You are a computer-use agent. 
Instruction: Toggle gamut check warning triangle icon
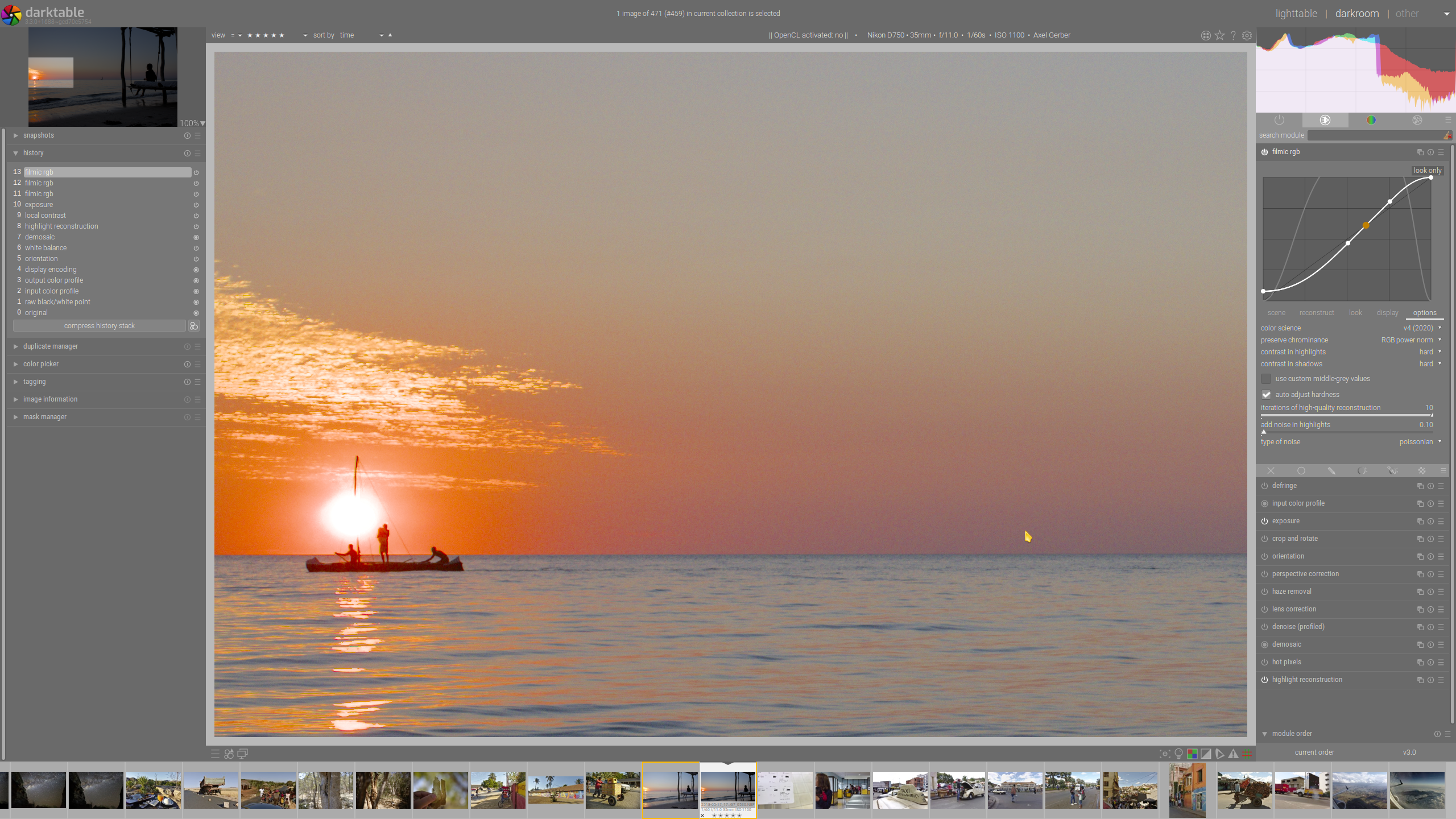[x=1233, y=754]
